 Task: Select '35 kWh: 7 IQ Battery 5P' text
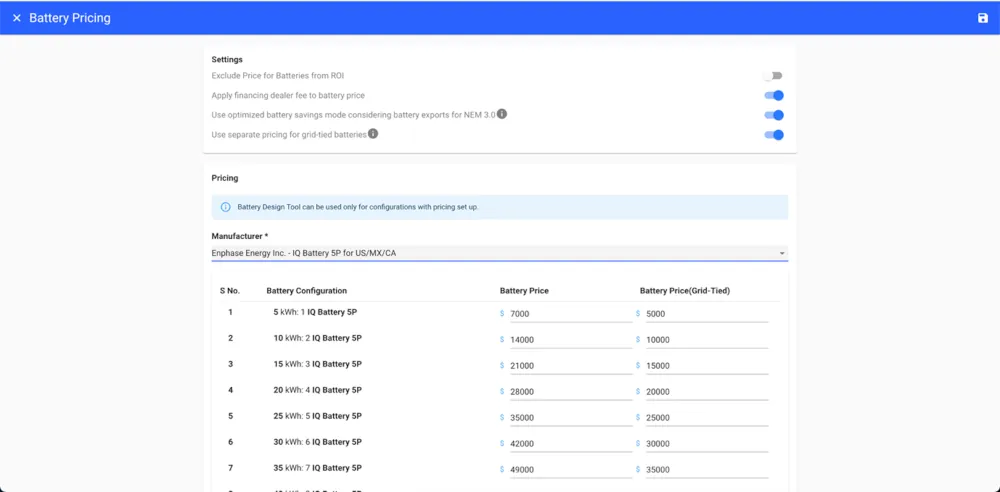click(x=318, y=468)
